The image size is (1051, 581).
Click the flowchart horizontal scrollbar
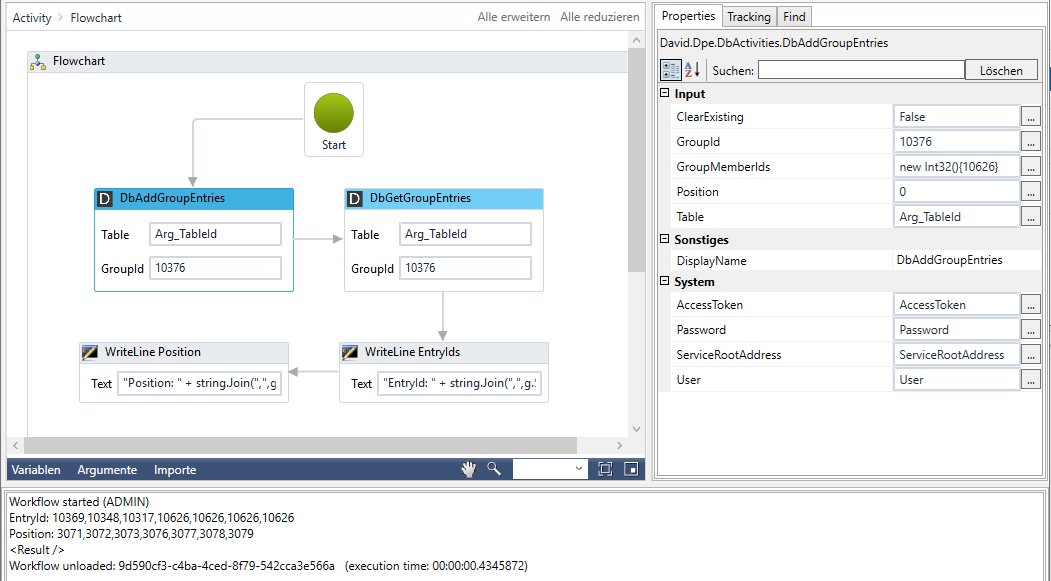pos(300,446)
